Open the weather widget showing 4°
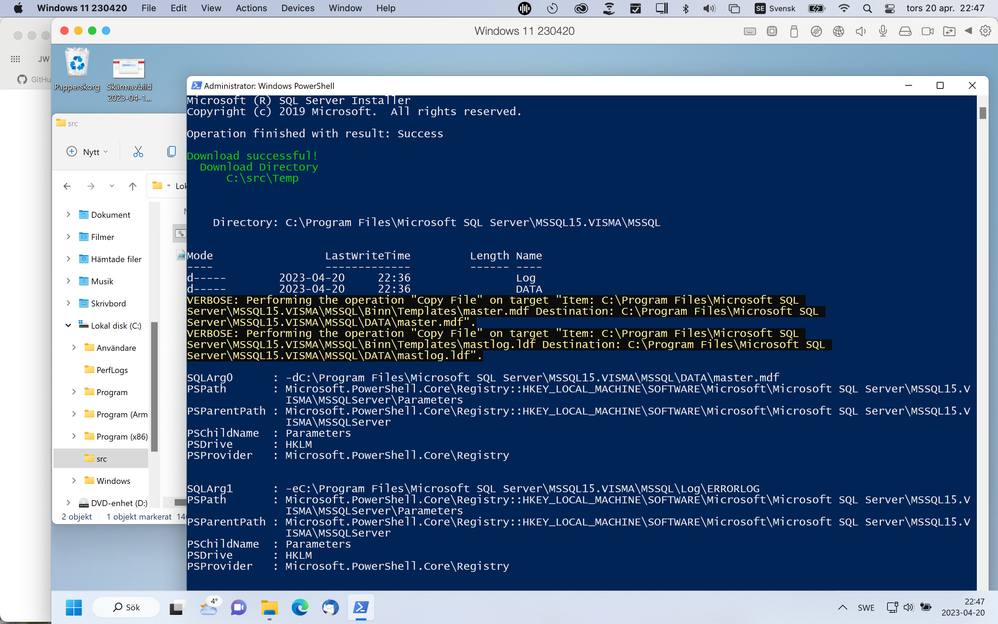998x624 pixels. (209, 607)
